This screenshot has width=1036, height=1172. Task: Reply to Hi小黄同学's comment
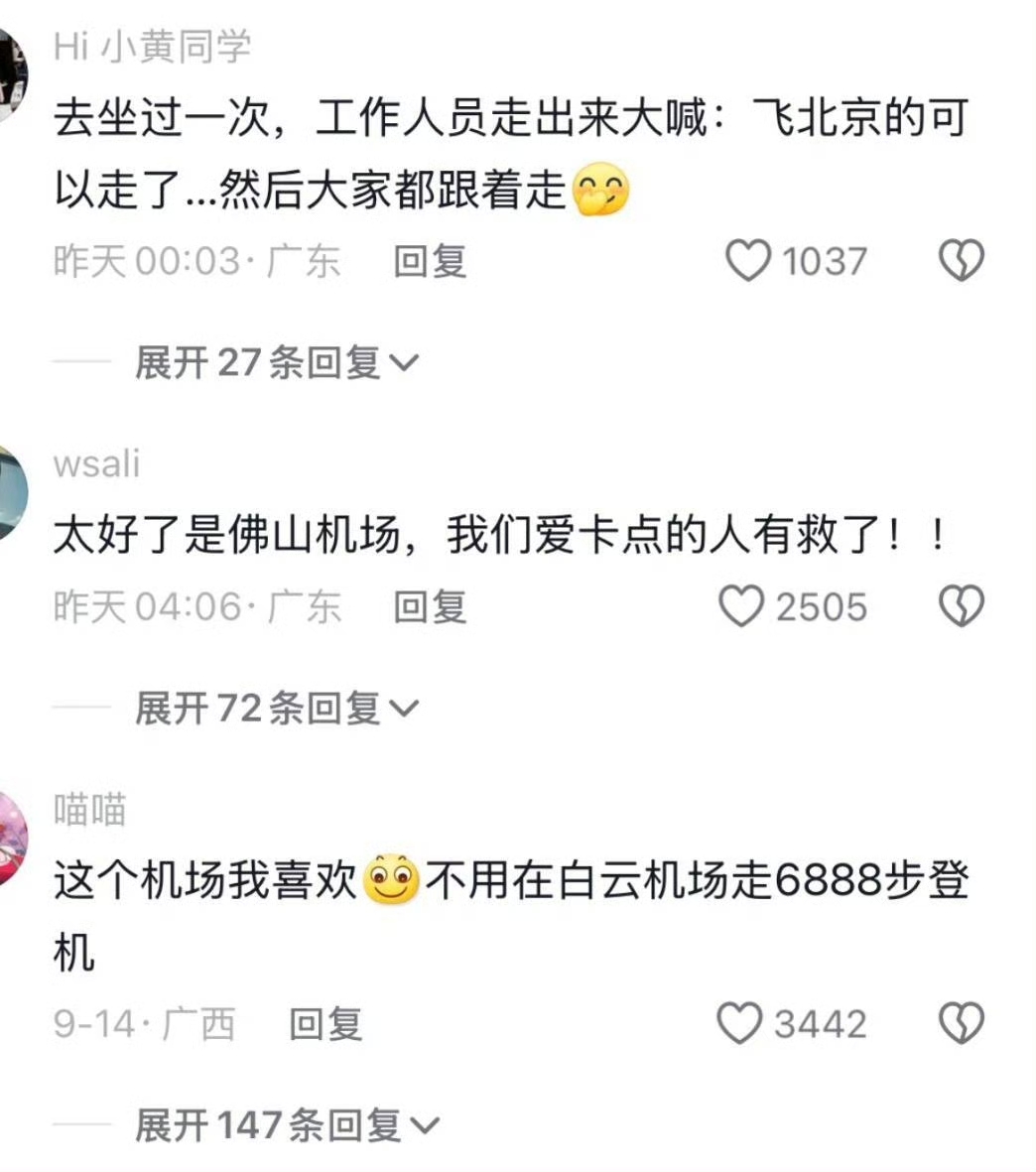click(431, 262)
